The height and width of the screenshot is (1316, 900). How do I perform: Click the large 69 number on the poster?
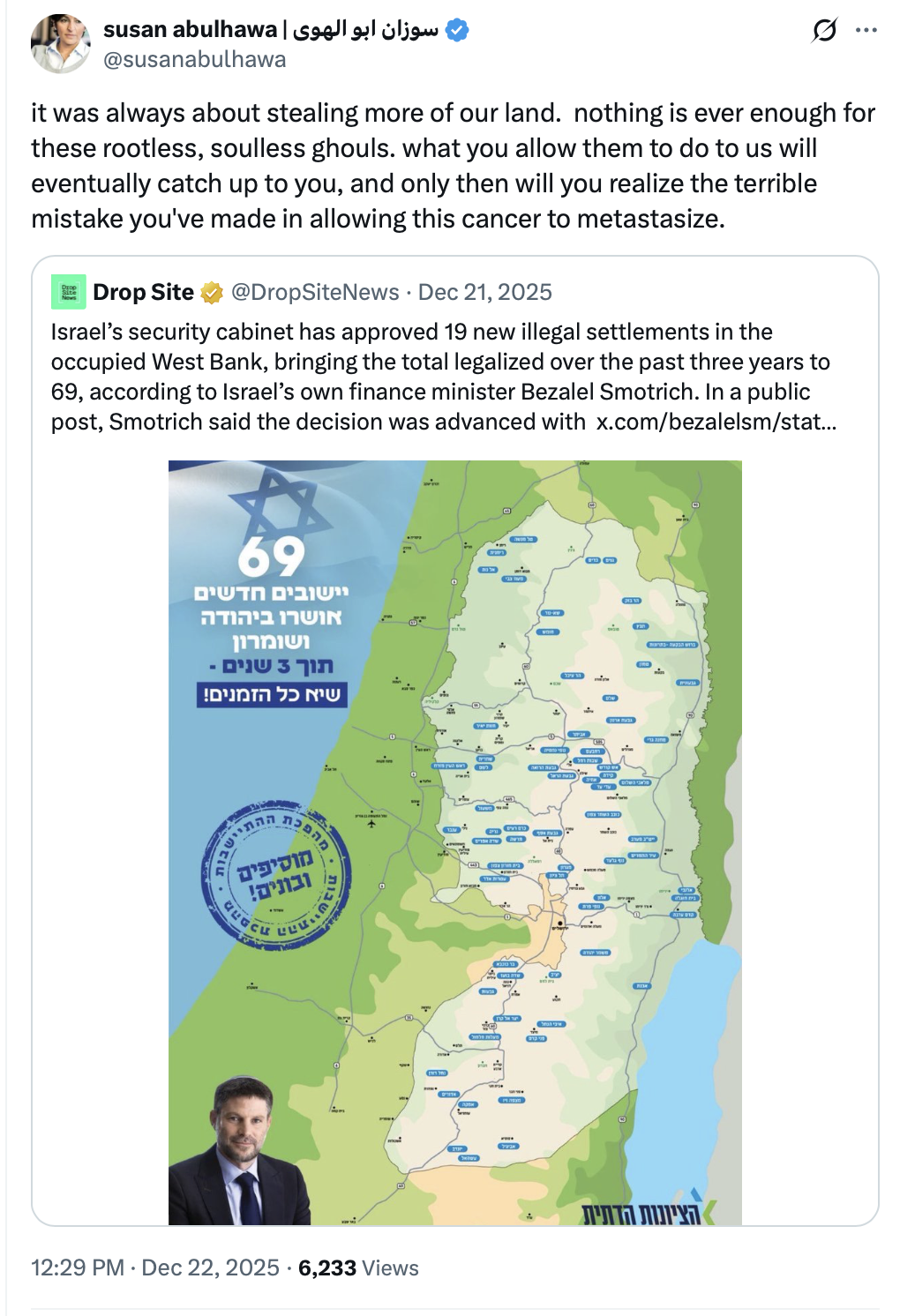coord(271,556)
